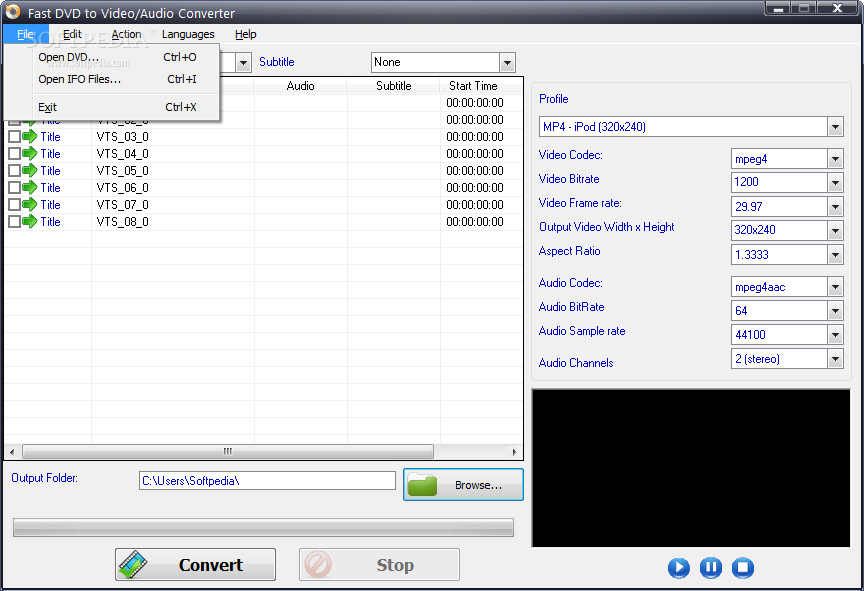The image size is (864, 591).
Task: Click the scroll right arrow of title list
Action: (x=514, y=452)
